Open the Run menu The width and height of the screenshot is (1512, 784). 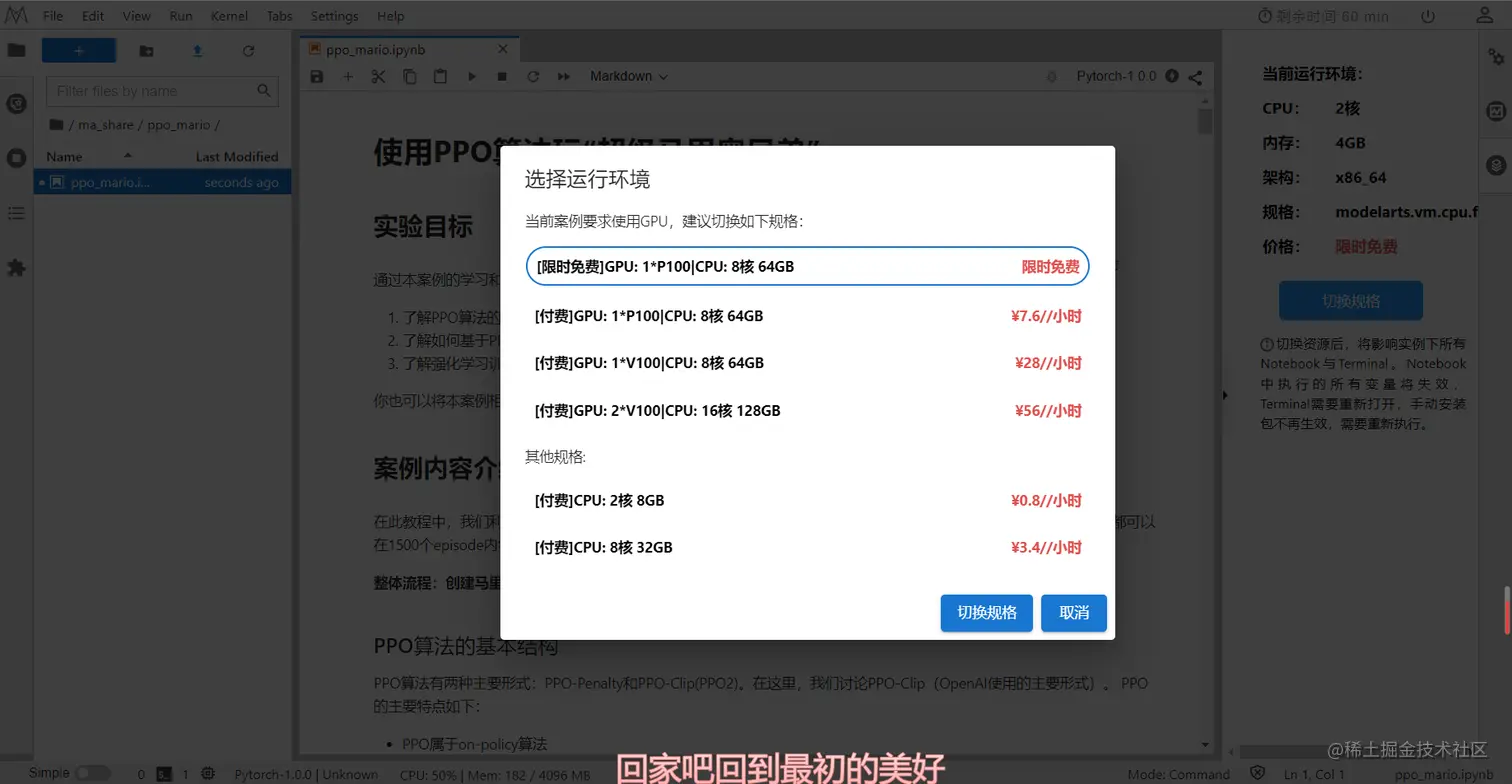(x=181, y=16)
